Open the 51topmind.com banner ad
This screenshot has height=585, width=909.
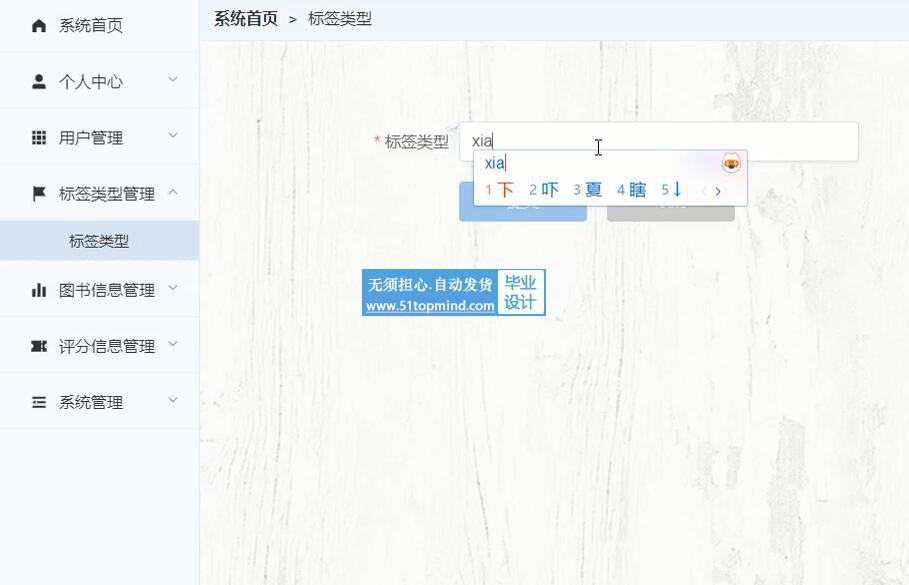point(453,293)
